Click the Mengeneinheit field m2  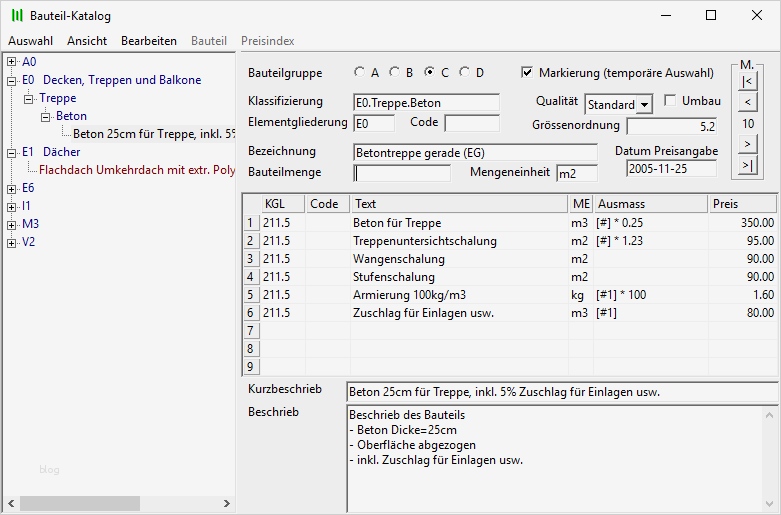point(577,173)
